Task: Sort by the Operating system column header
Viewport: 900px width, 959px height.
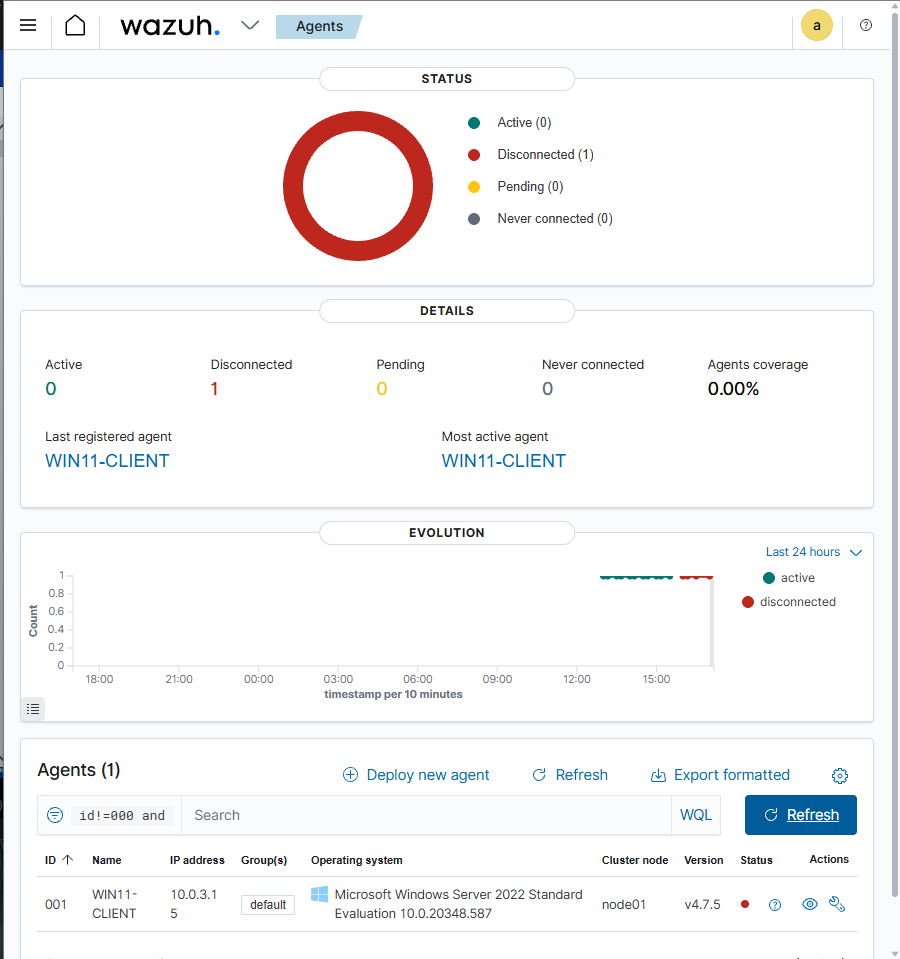Action: pos(356,860)
